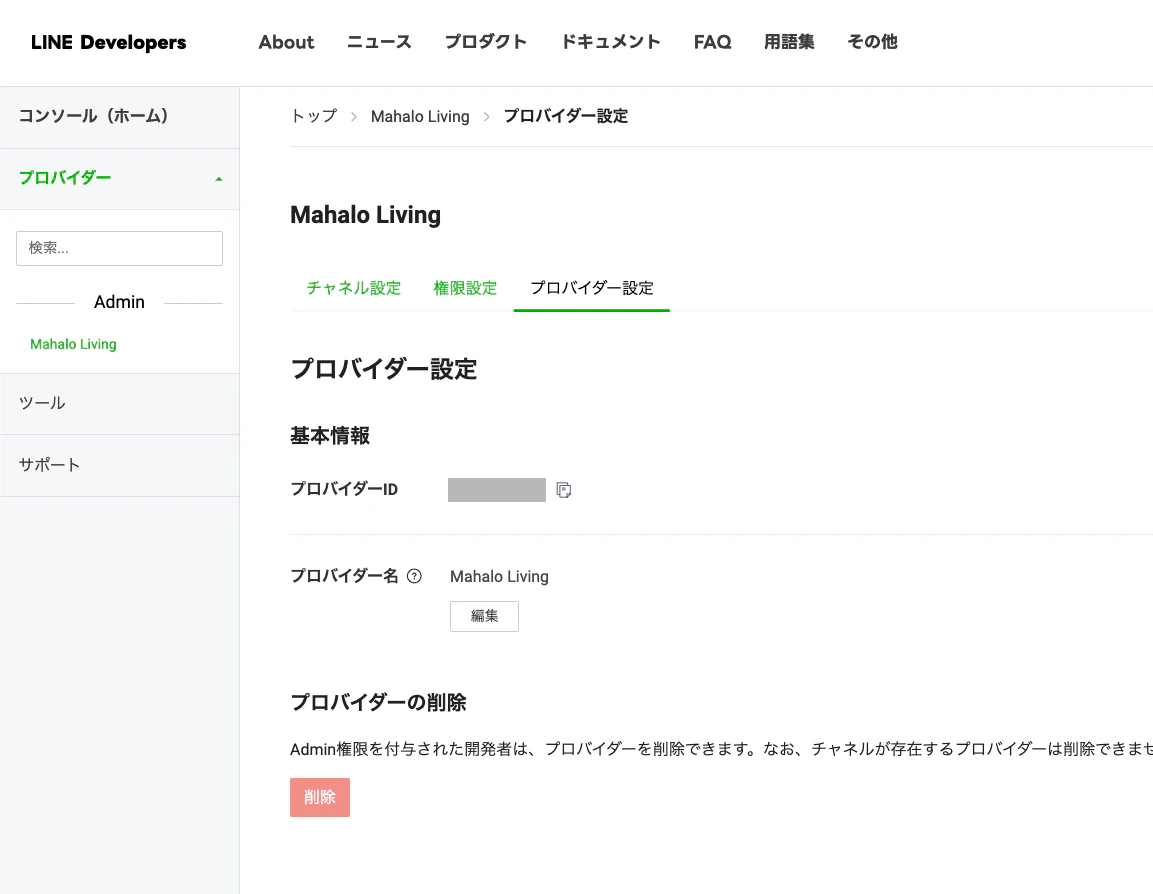Collapse the プロバイダー sidebar section arrow

(218, 179)
